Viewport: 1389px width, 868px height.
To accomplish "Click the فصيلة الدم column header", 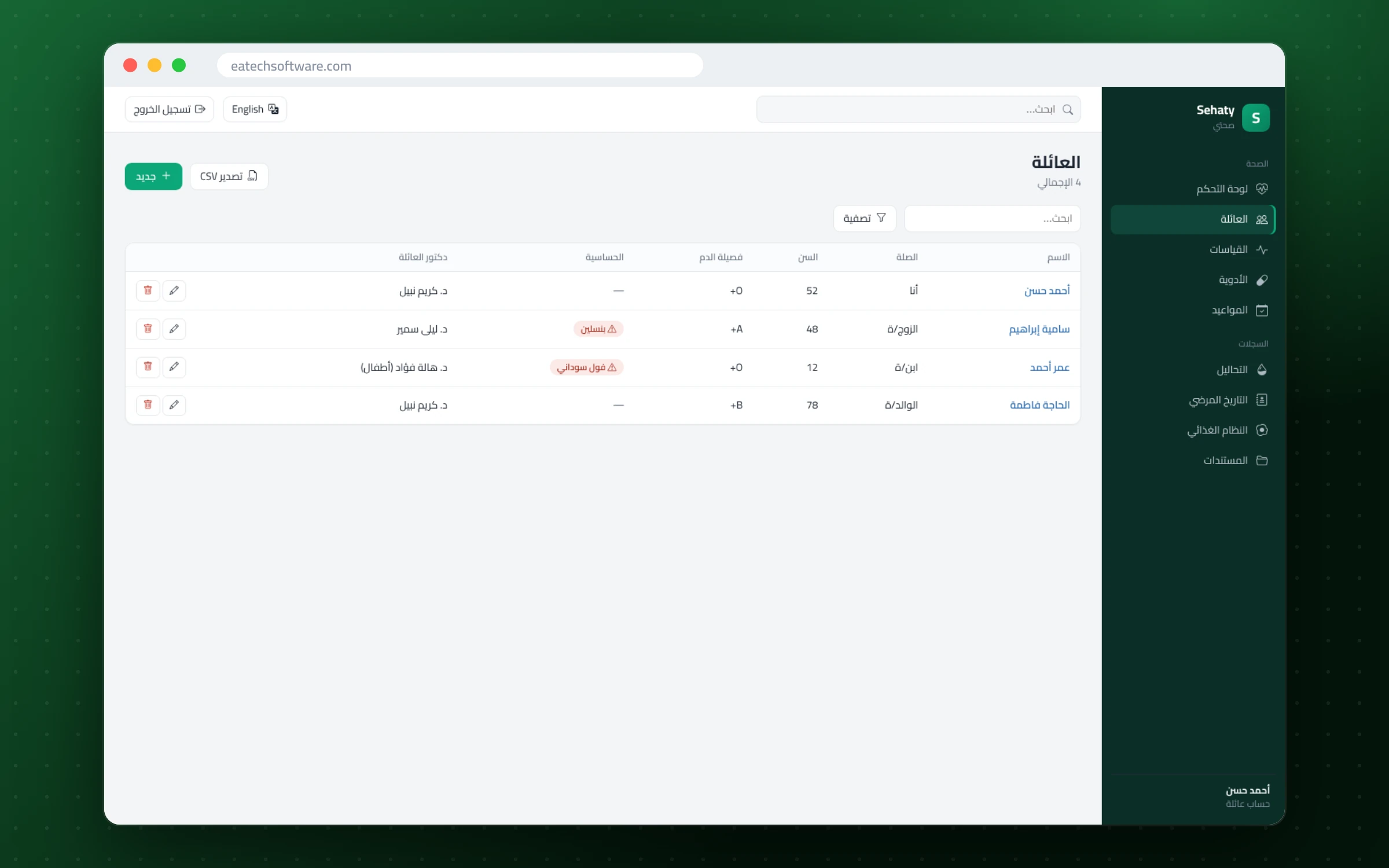I will 721,257.
